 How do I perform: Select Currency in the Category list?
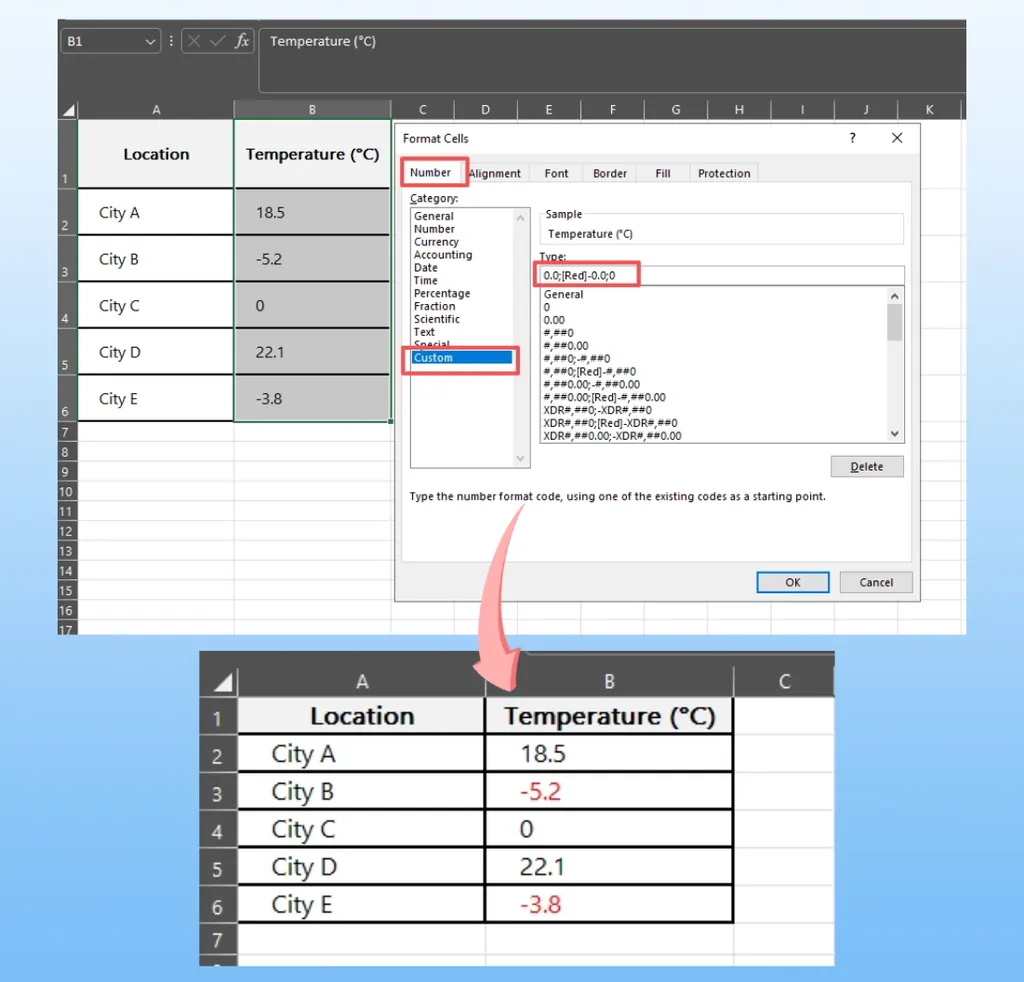(436, 242)
